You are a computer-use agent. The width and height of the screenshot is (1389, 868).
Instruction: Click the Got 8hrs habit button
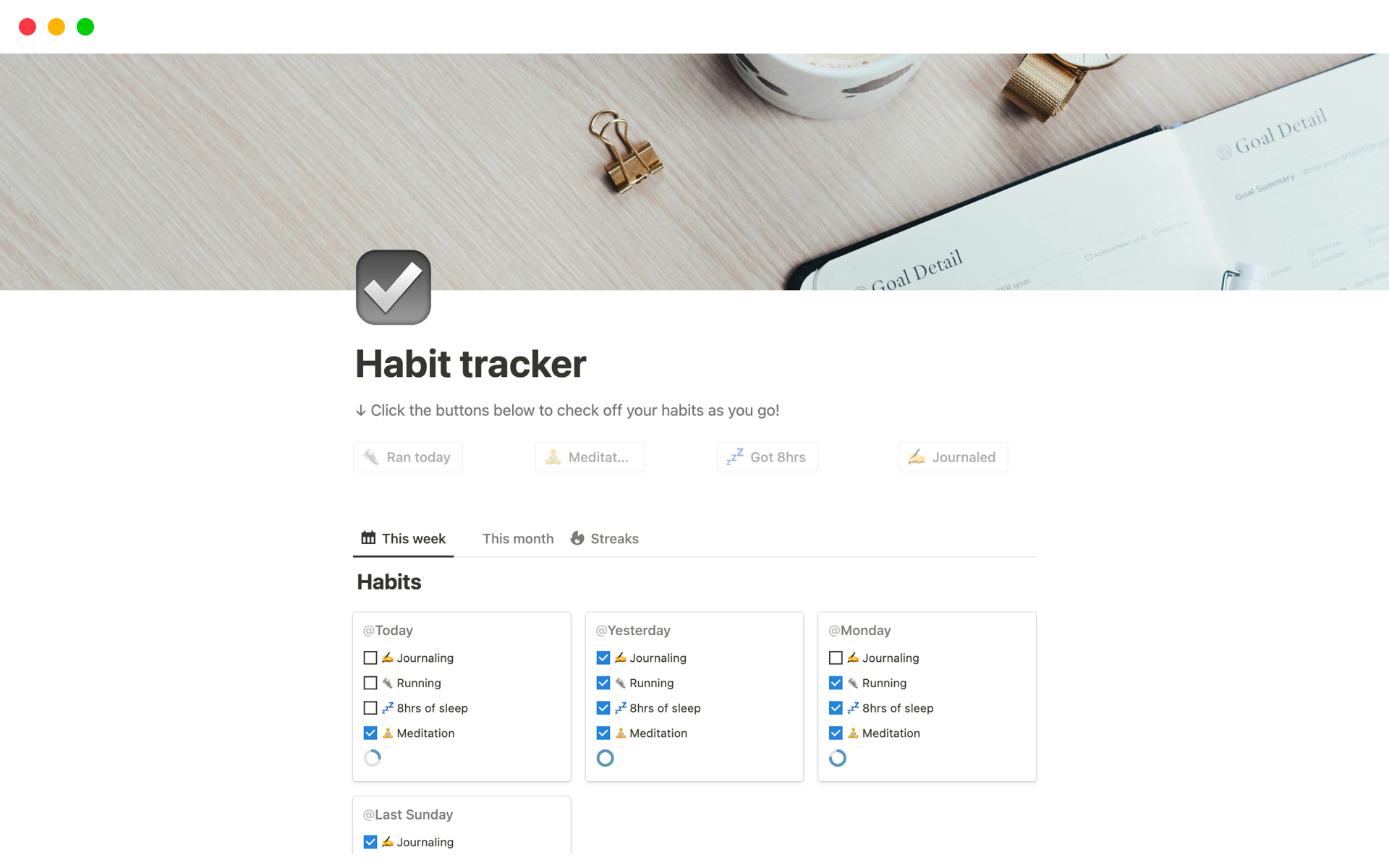[x=770, y=456]
